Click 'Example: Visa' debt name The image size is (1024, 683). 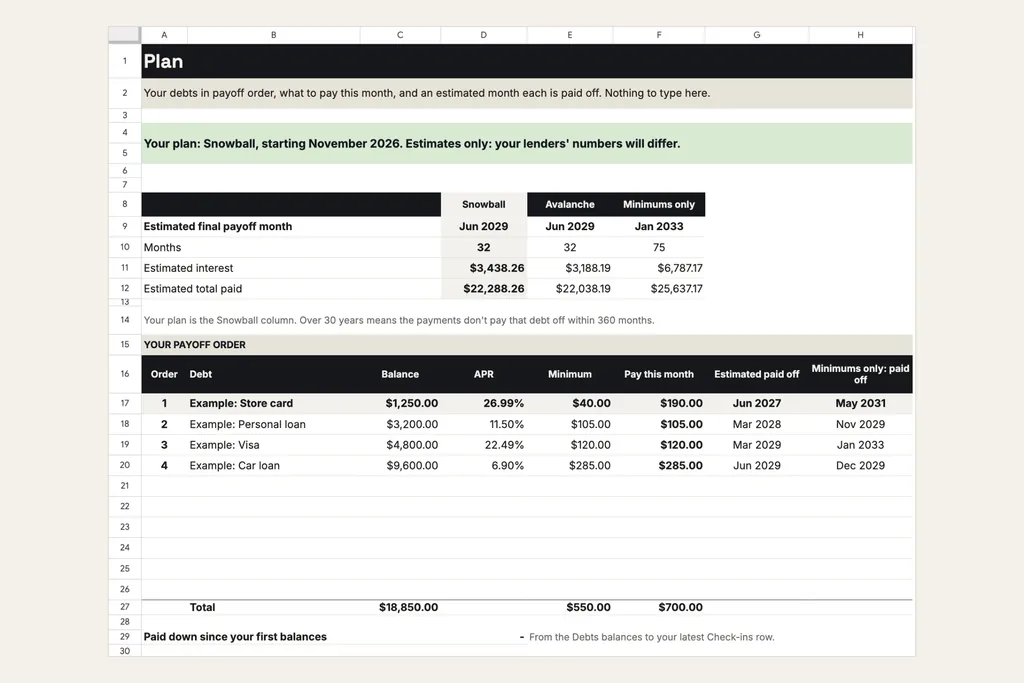pos(224,445)
